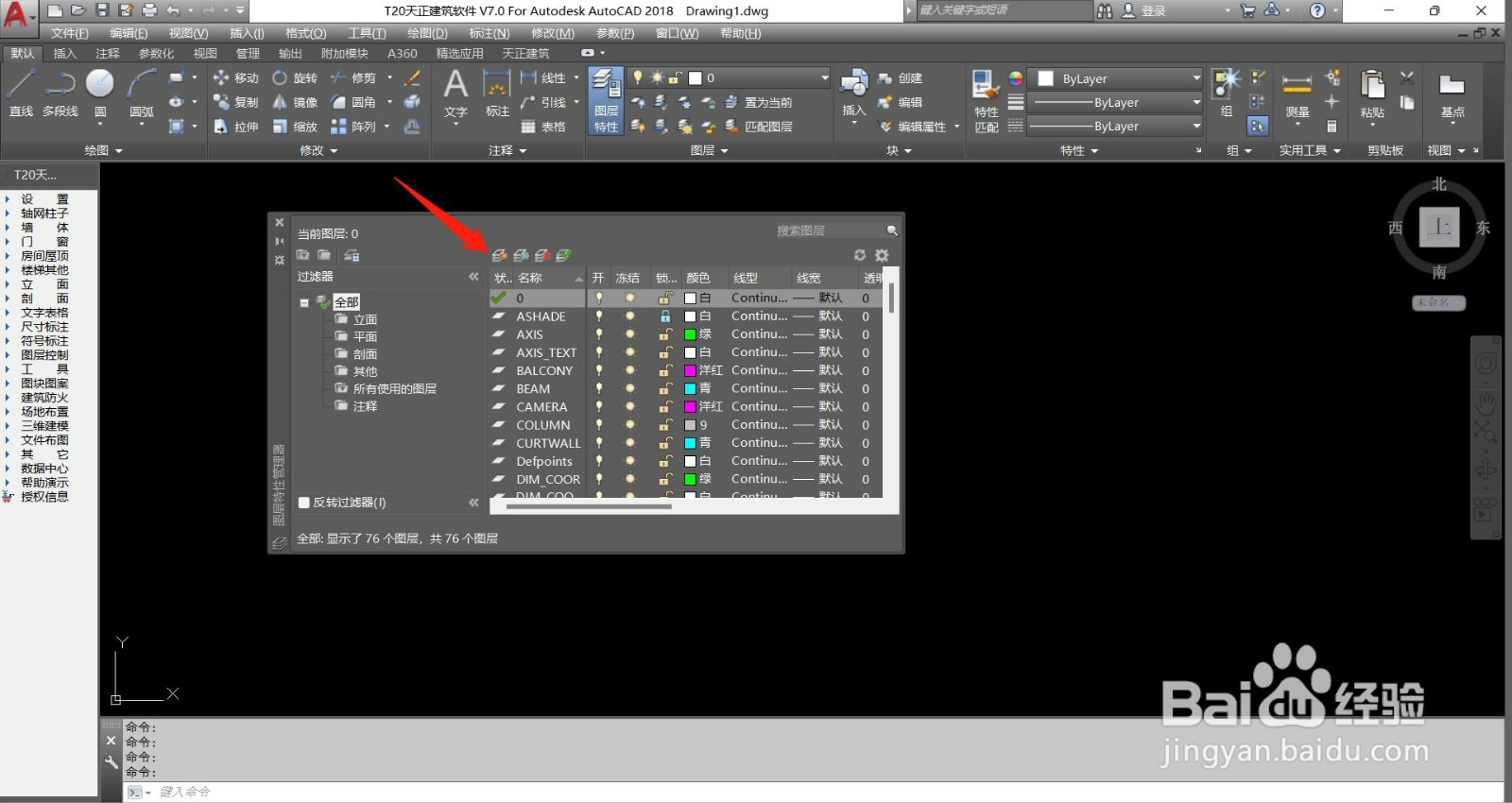Viewport: 1512px width, 803px height.
Task: Collapse the 过滤器 filter pane chevron
Action: (x=473, y=277)
